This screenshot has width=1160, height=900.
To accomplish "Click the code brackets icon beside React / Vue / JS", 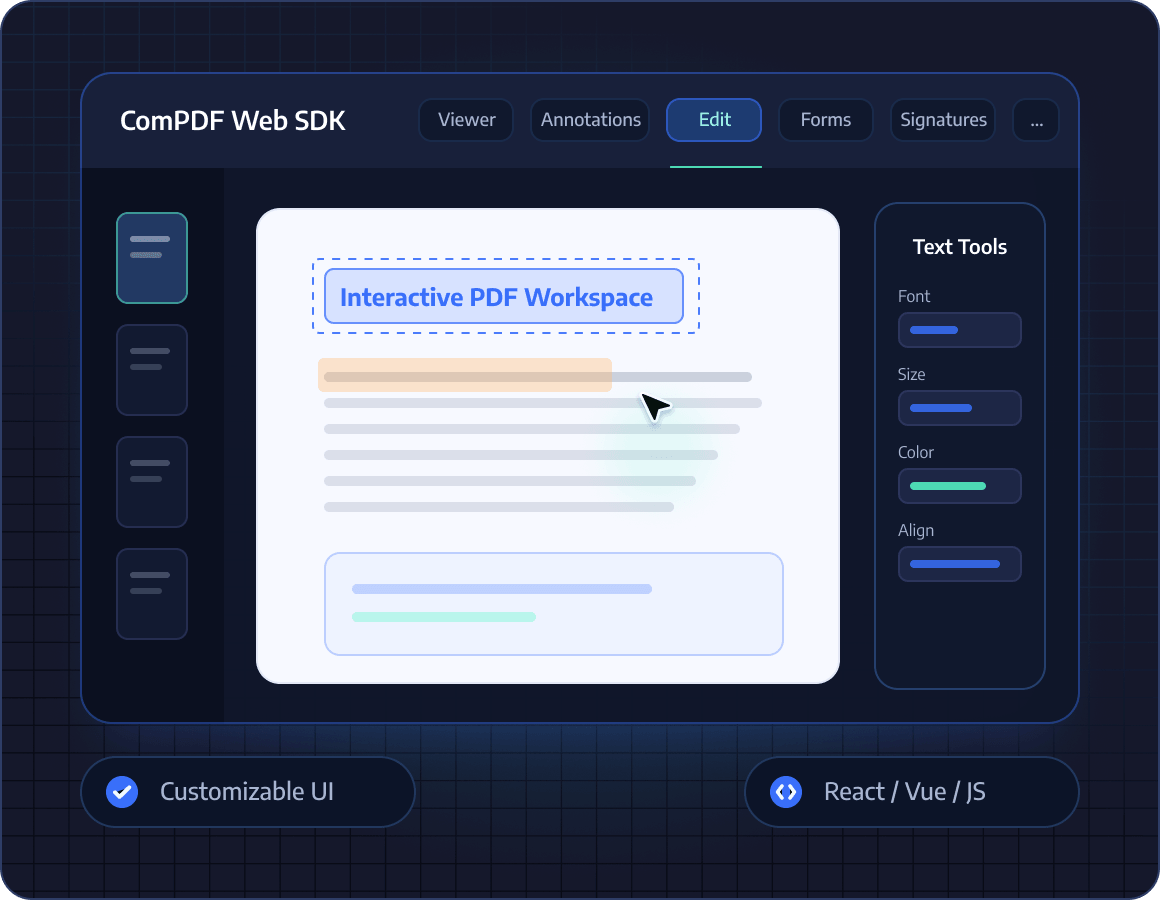I will coord(786,792).
